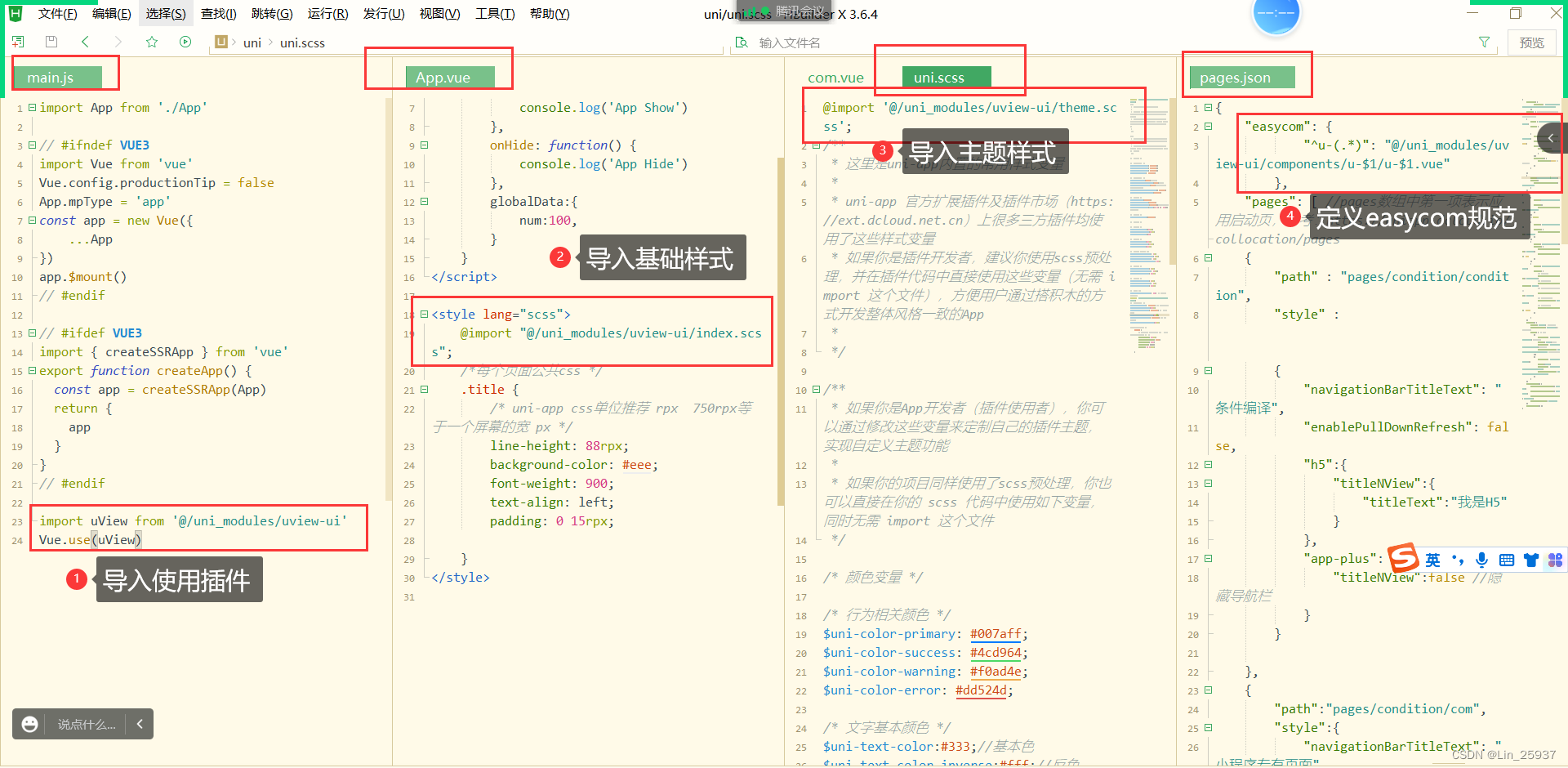
Task: Click the pages.json code minimap
Action: click(x=1540, y=253)
